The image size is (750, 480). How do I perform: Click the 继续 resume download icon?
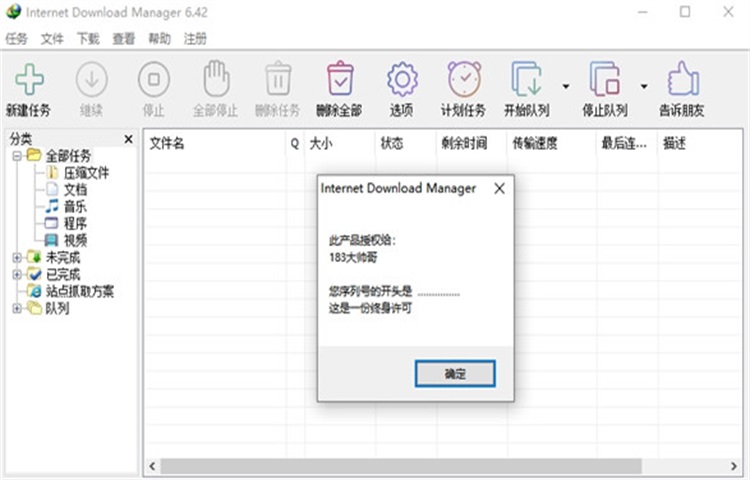[x=91, y=79]
